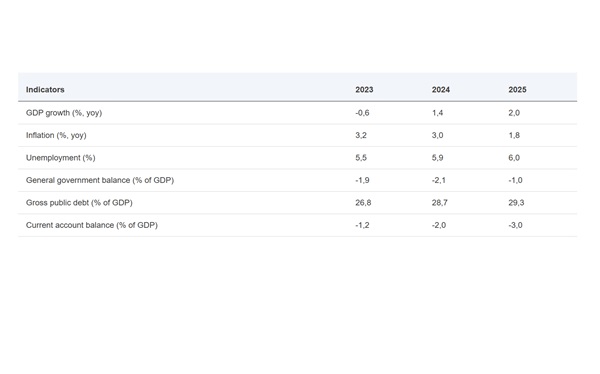Select the 2024 column header
600x374 pixels.
[440, 90]
